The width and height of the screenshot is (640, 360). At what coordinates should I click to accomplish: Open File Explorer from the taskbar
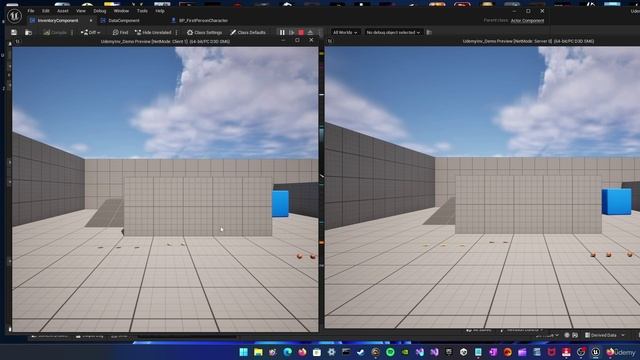(x=258, y=352)
